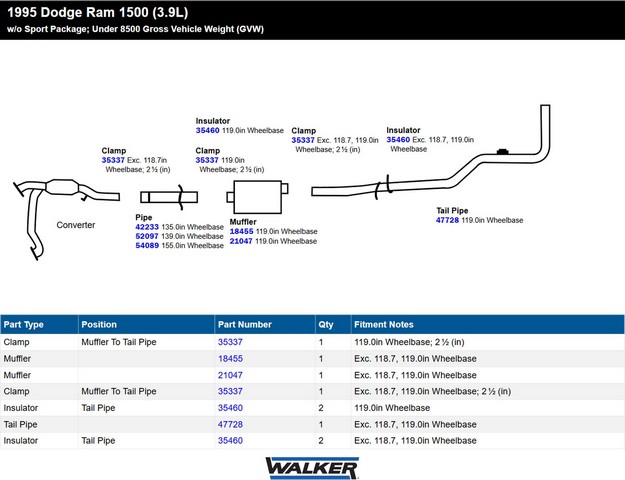The height and width of the screenshot is (480, 625).
Task: Open table link 18455 in Muffler row
Action: point(230,358)
